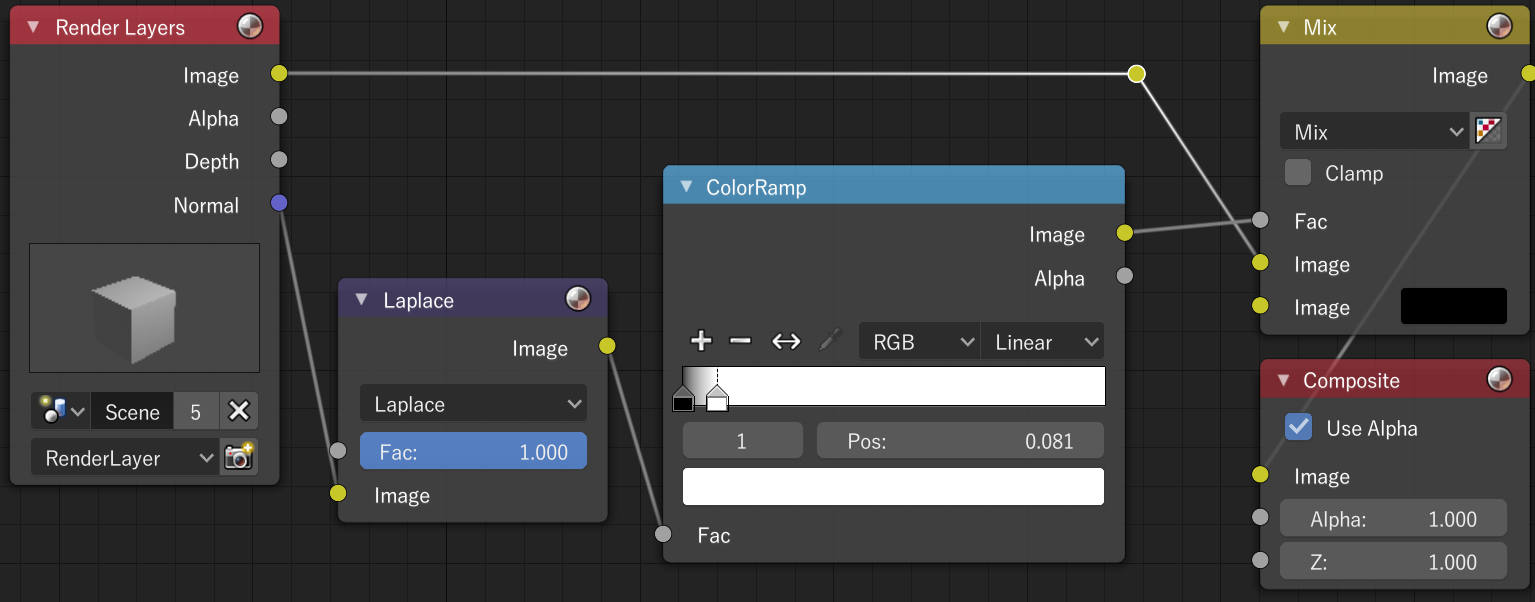Viewport: 1535px width, 602px height.
Task: Click the reroute point on the Image link
Action: click(1136, 73)
